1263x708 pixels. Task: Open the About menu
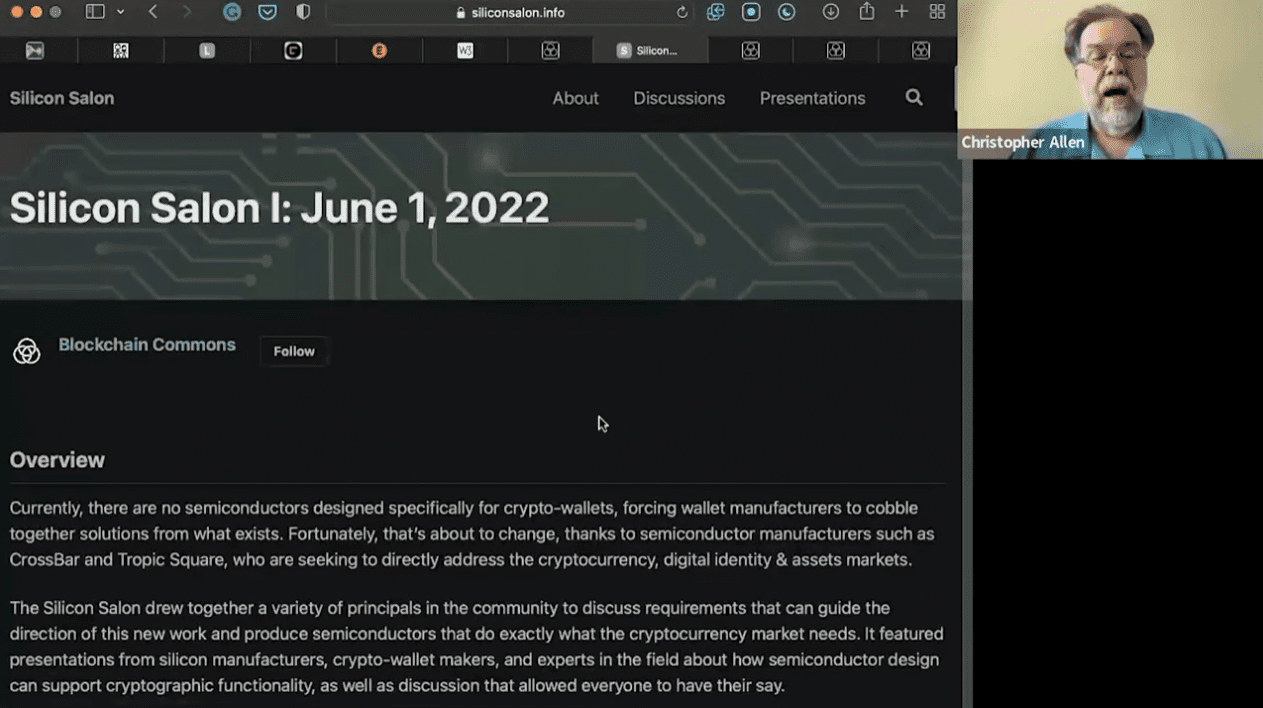(x=575, y=98)
